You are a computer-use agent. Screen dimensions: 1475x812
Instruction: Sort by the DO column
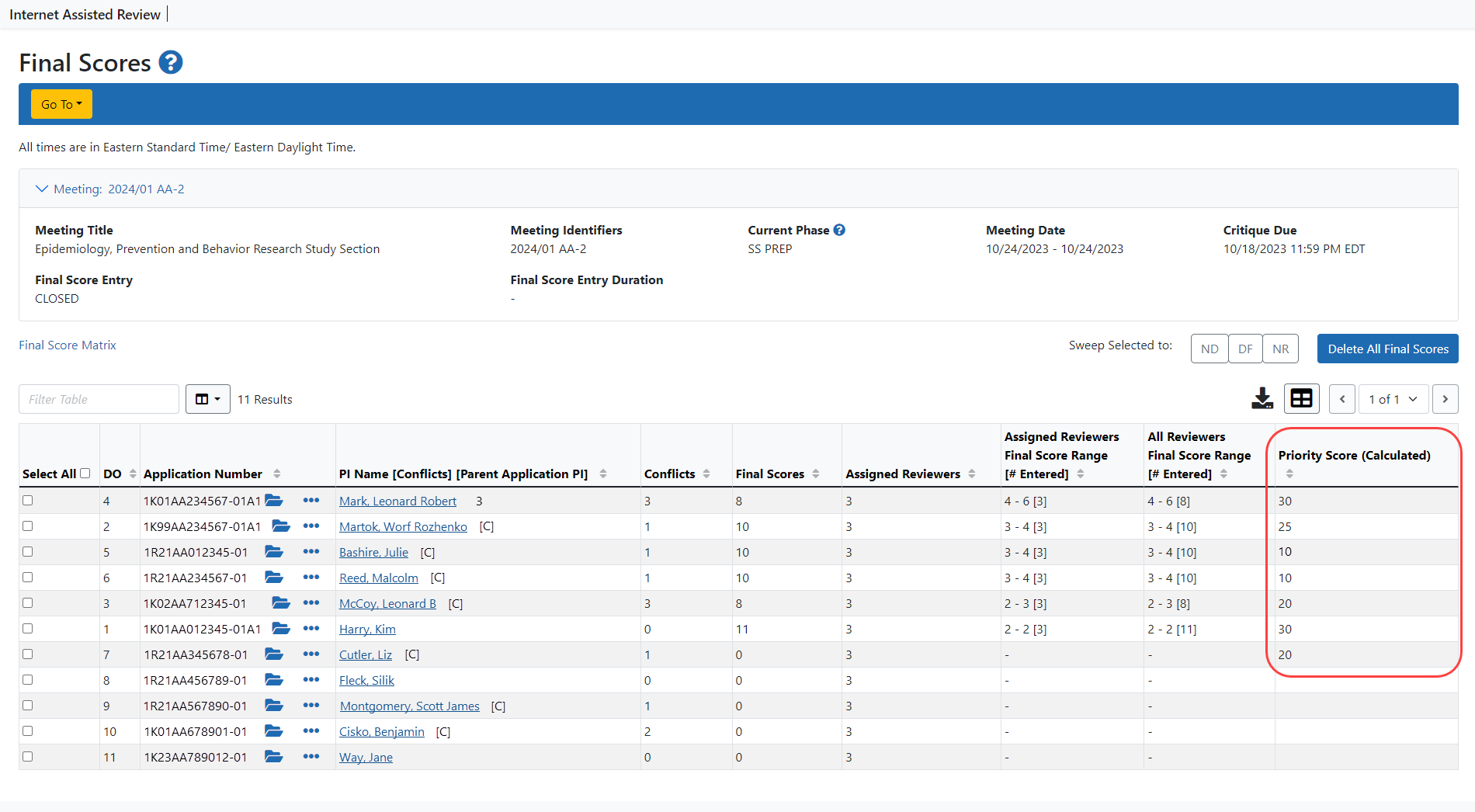[x=133, y=474]
